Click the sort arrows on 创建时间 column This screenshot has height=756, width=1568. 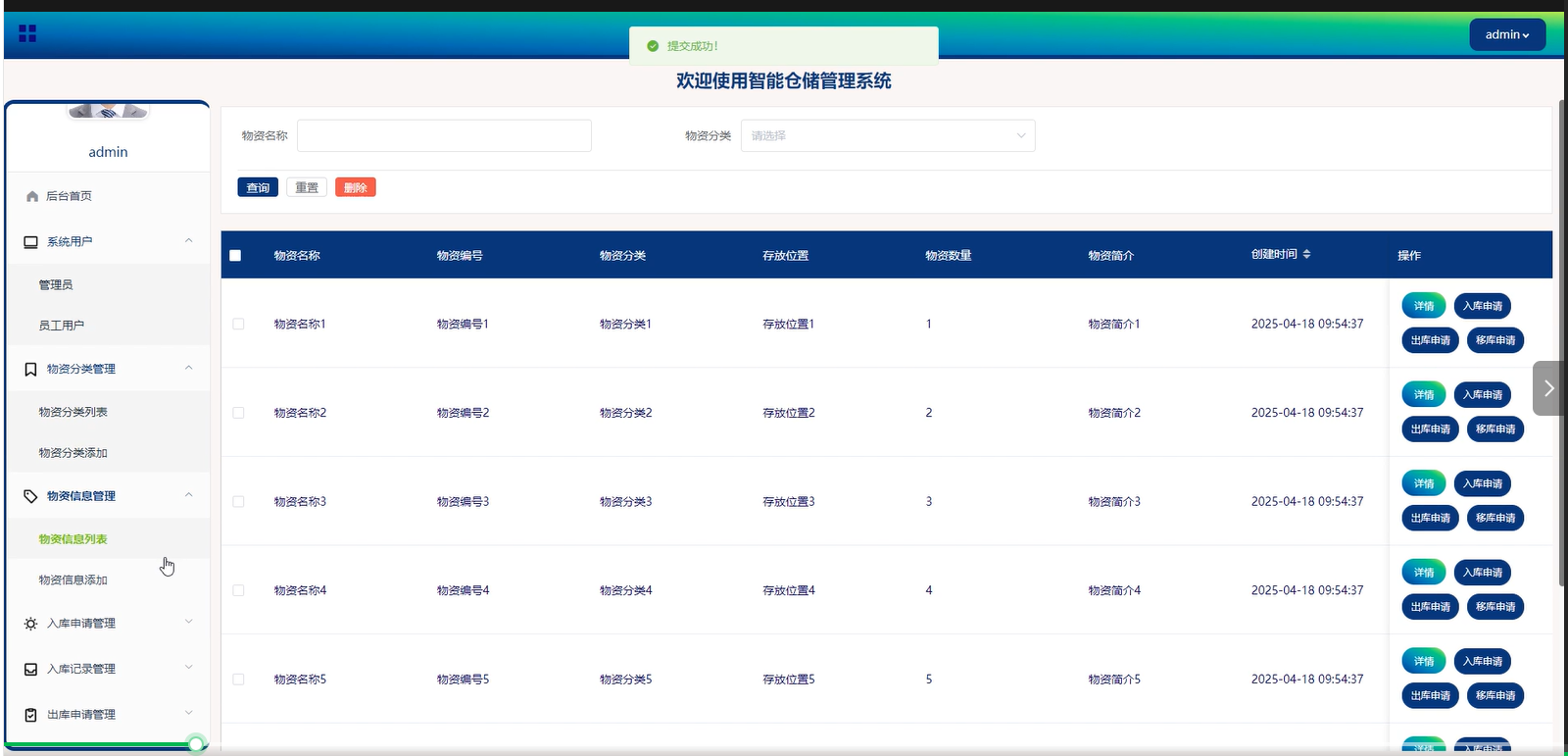coord(1306,254)
